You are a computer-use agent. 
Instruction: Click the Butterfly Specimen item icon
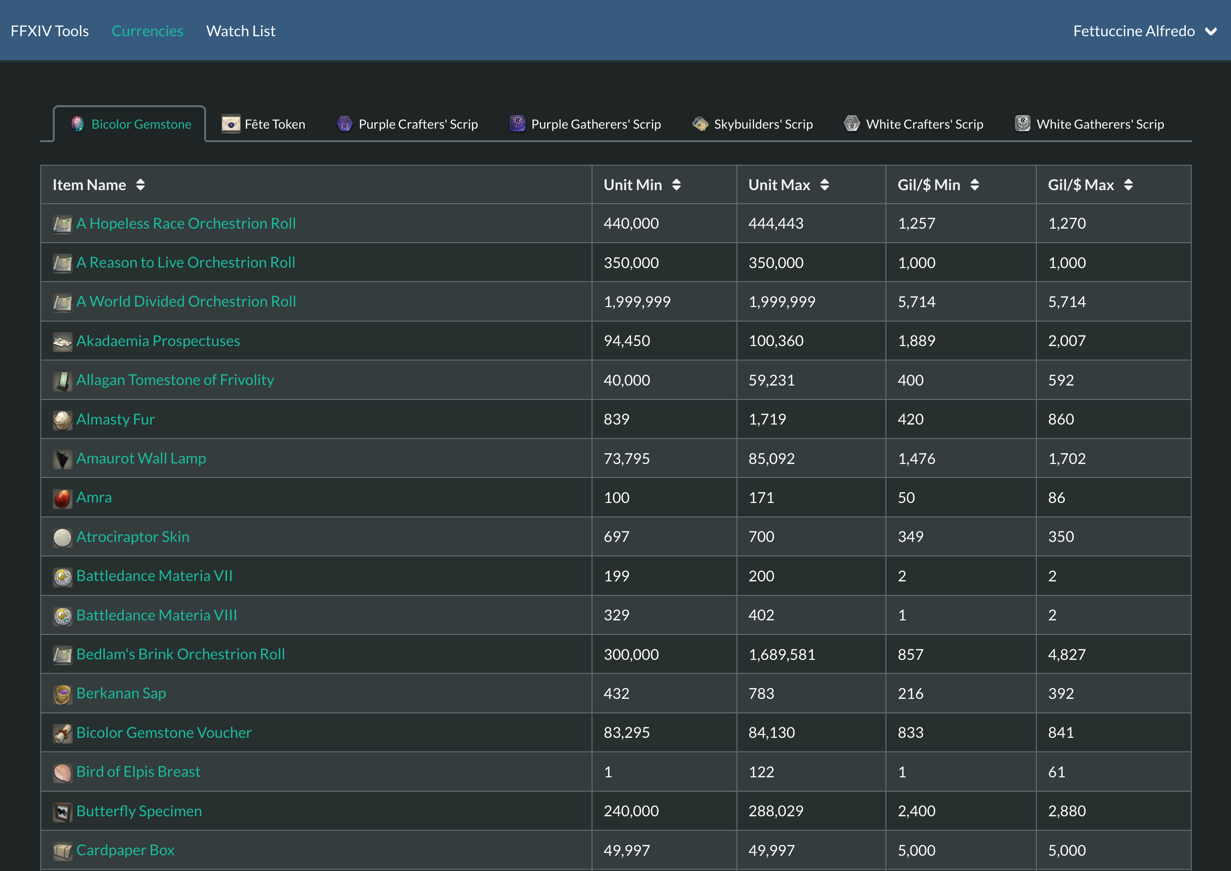point(62,811)
